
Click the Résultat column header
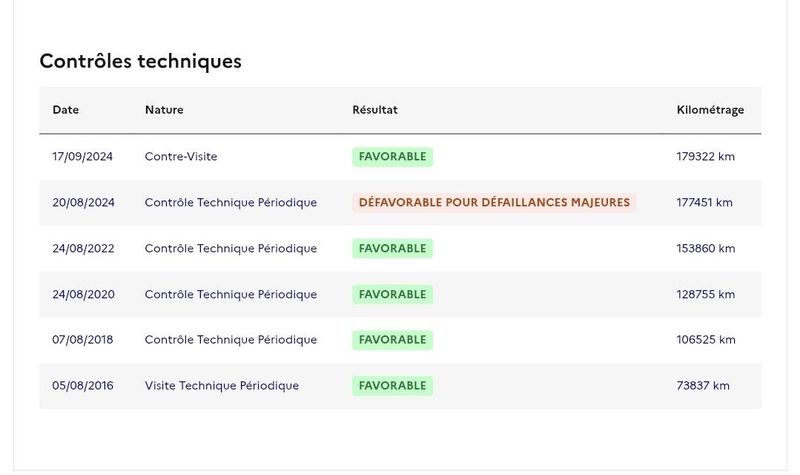click(374, 110)
